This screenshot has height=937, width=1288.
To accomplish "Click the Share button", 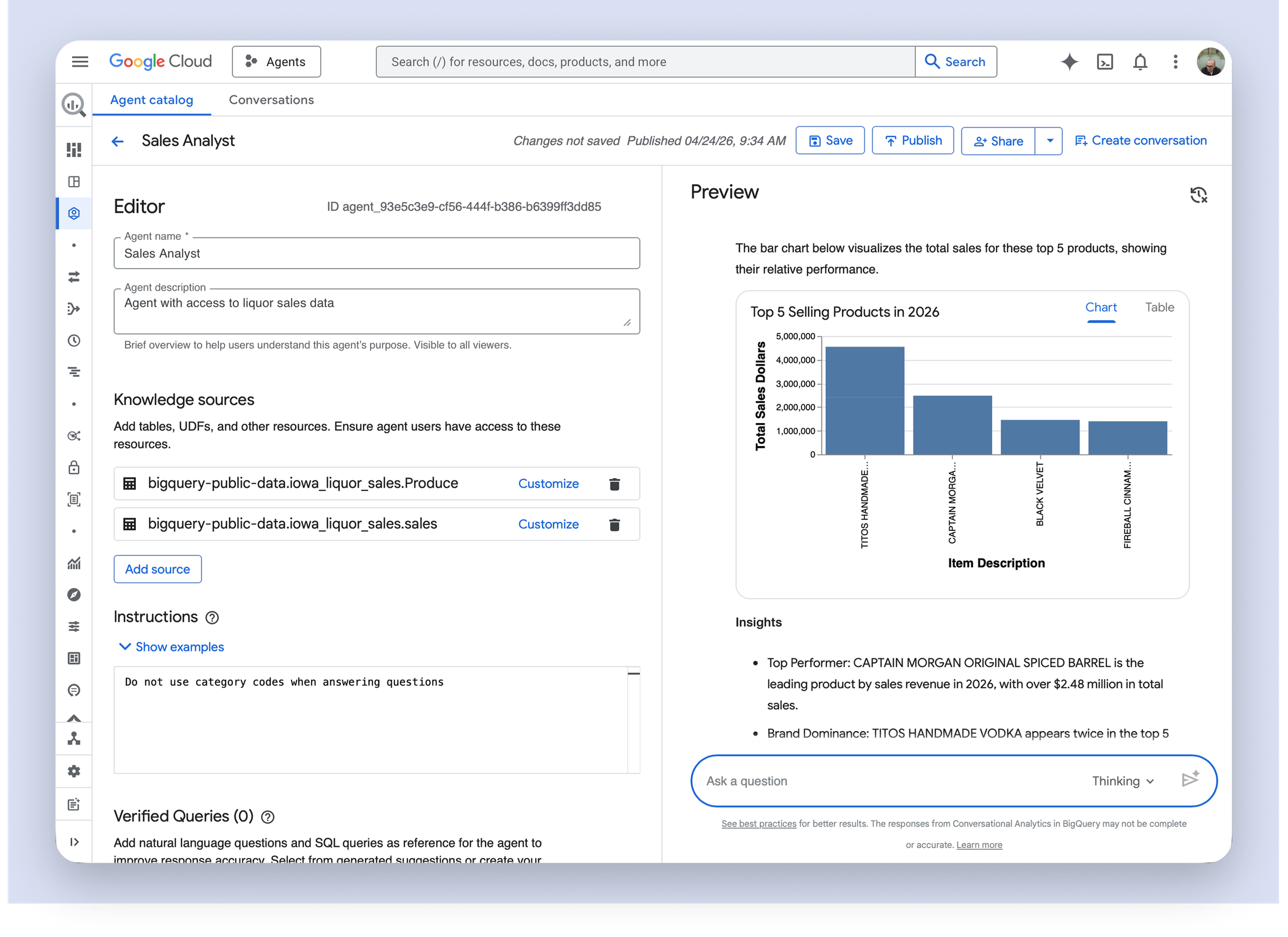I will point(998,141).
